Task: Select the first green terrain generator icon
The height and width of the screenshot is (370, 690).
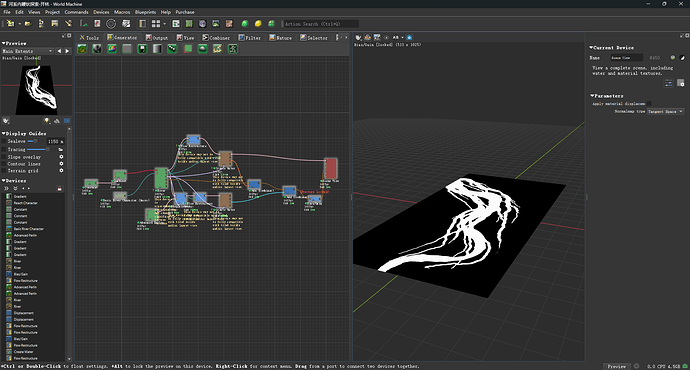Action: click(82, 49)
